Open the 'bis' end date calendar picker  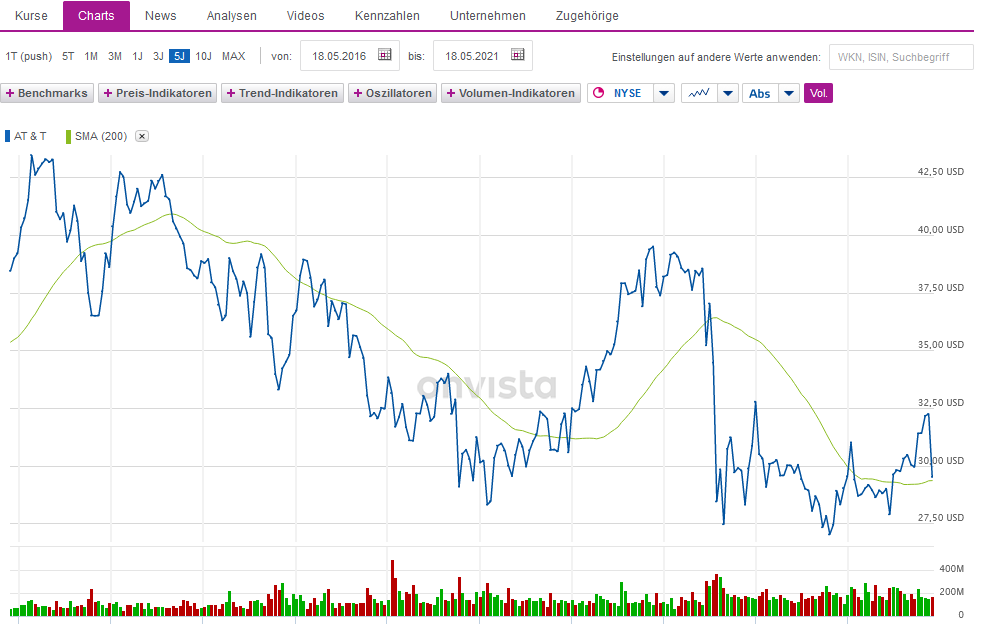tap(517, 56)
